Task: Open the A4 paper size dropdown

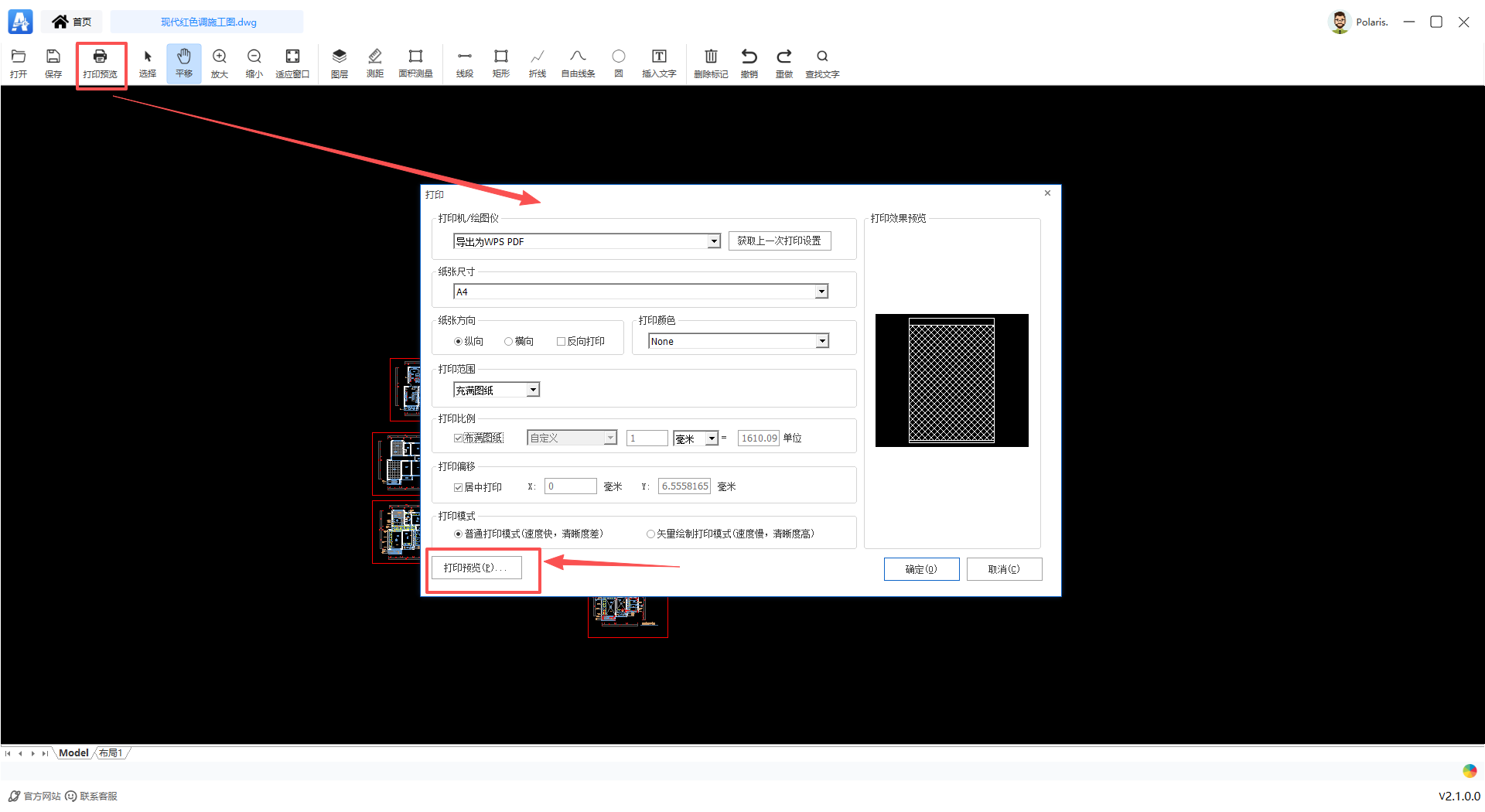Action: click(x=821, y=292)
